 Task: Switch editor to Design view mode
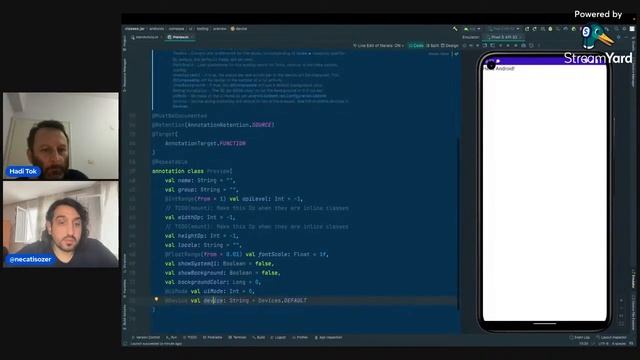pos(450,46)
